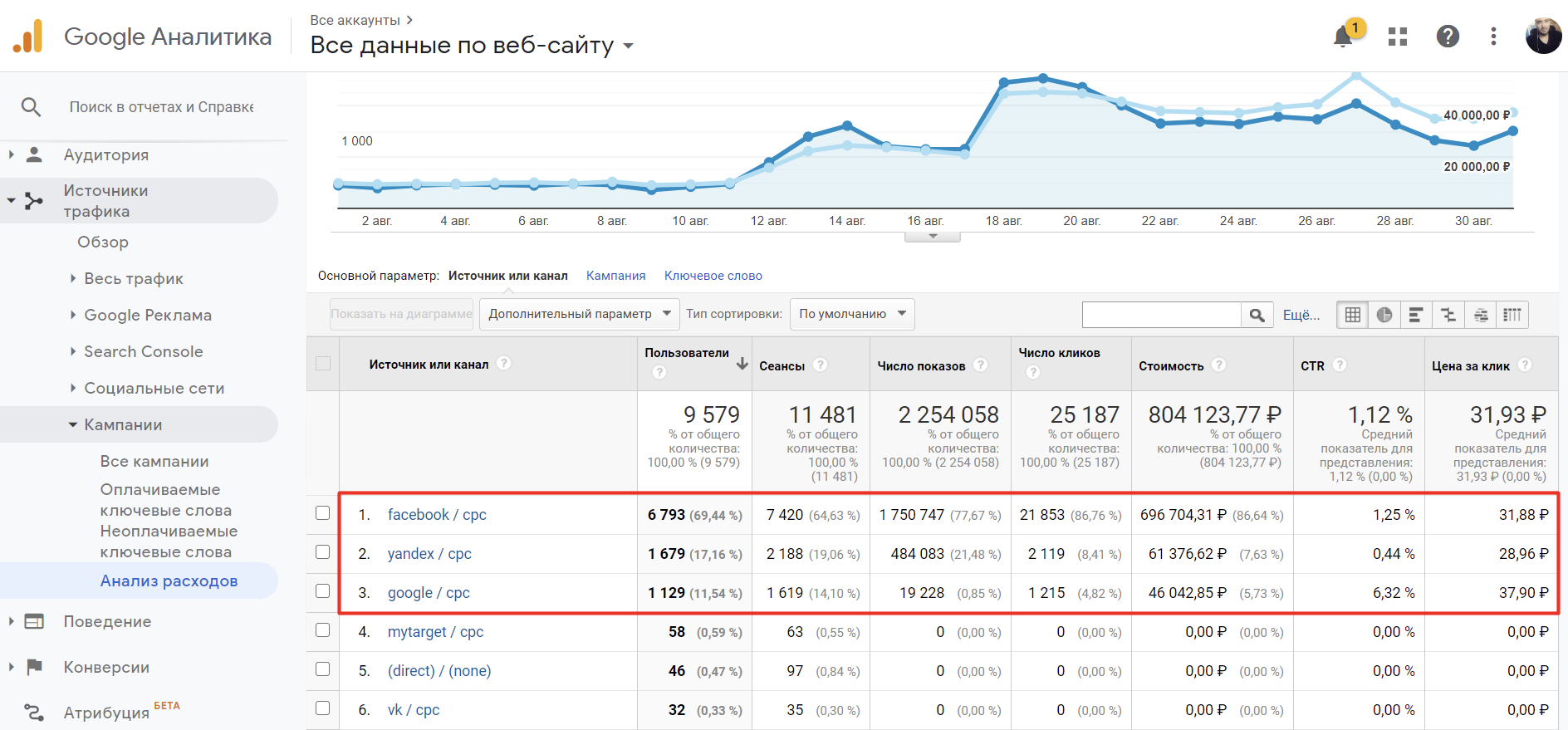Check the vk / cpc row checkbox

[x=323, y=708]
